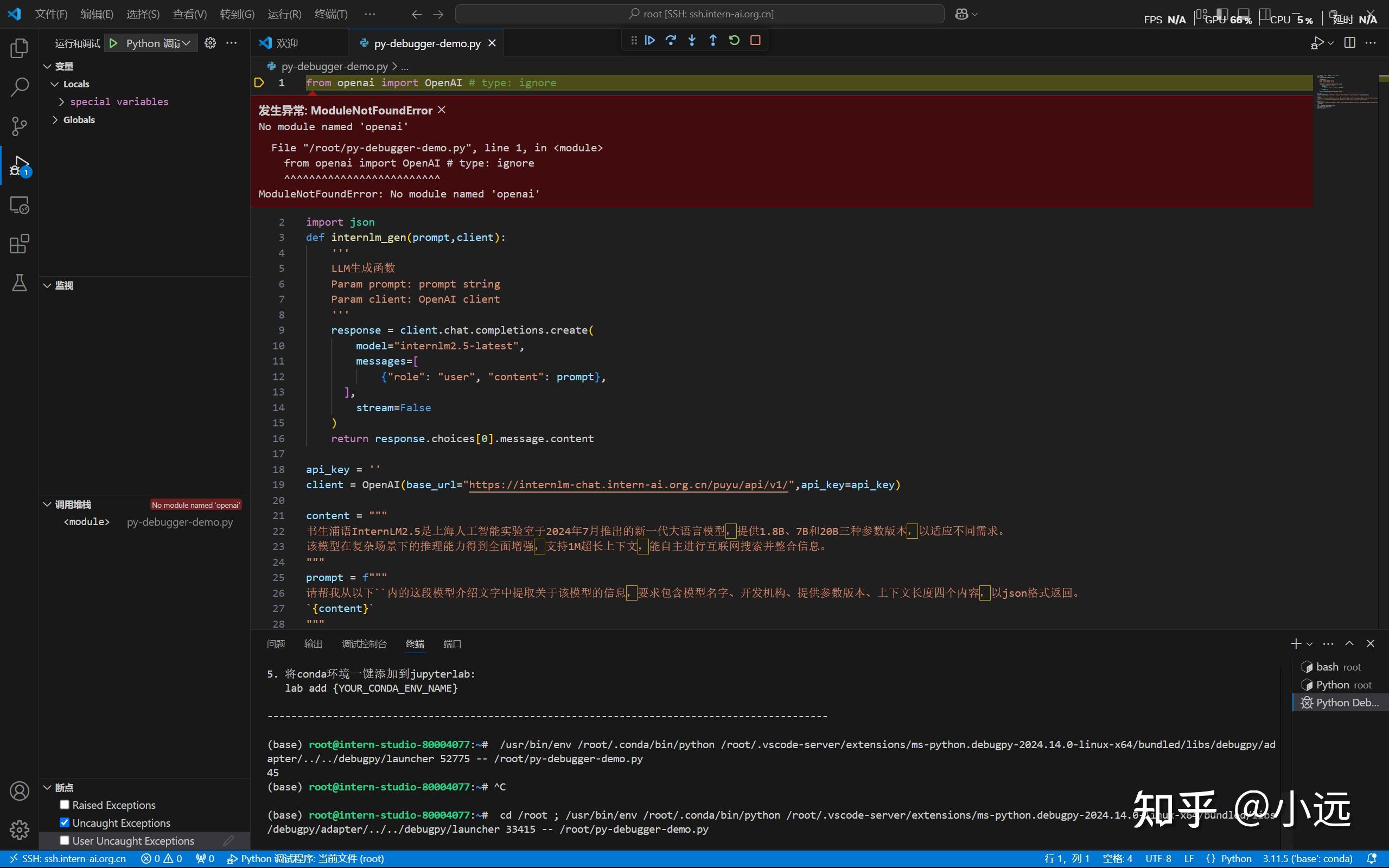The image size is (1389, 868).
Task: Start debugging with green play button
Action: (113, 43)
